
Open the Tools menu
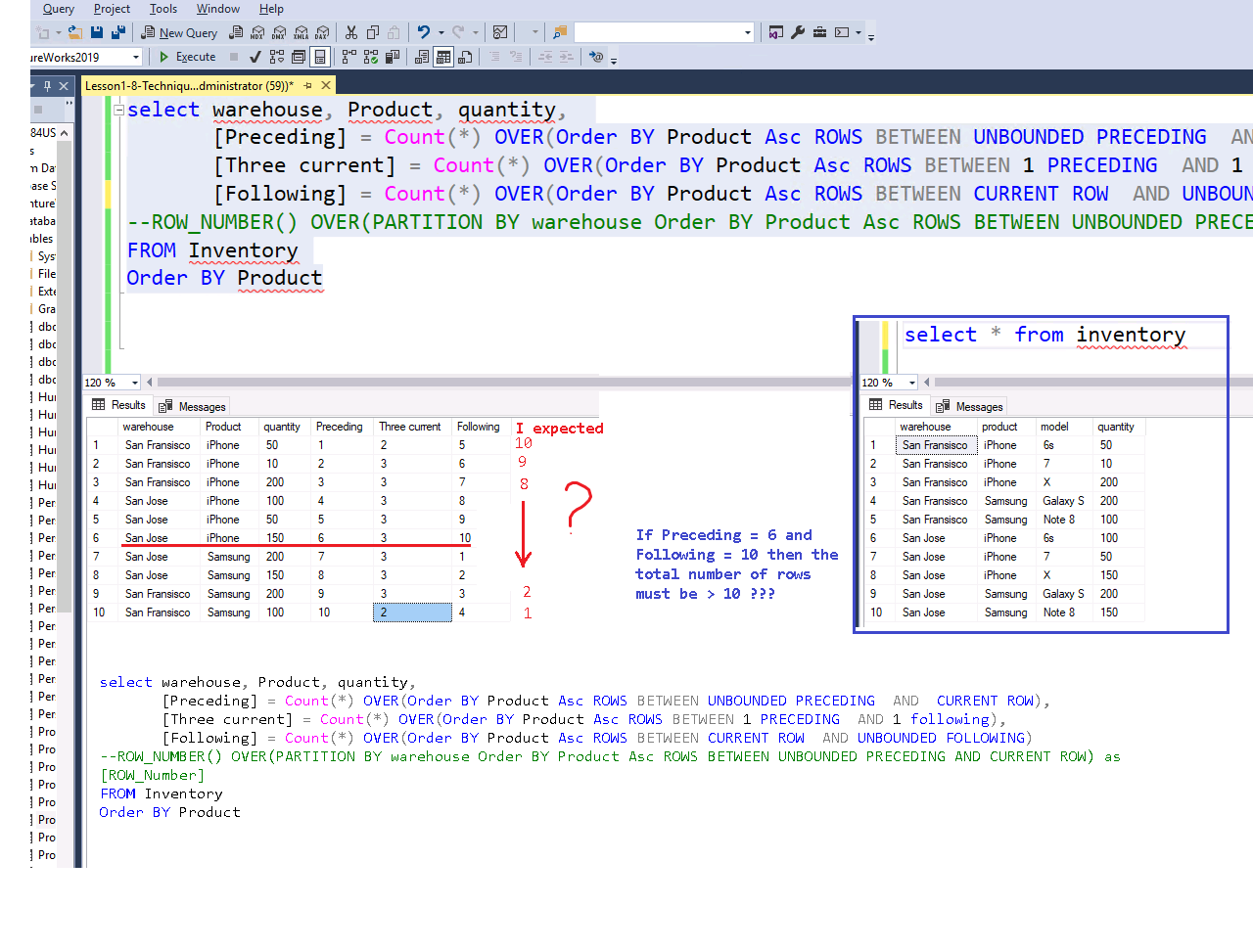point(163,9)
